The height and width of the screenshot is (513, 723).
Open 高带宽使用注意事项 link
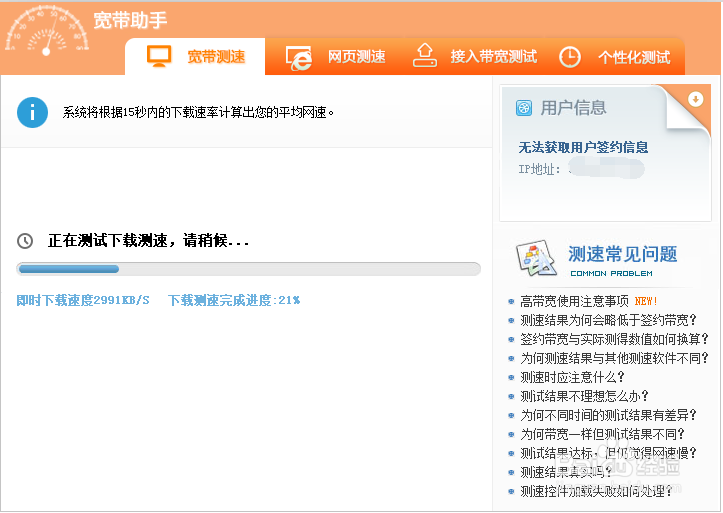[574, 301]
